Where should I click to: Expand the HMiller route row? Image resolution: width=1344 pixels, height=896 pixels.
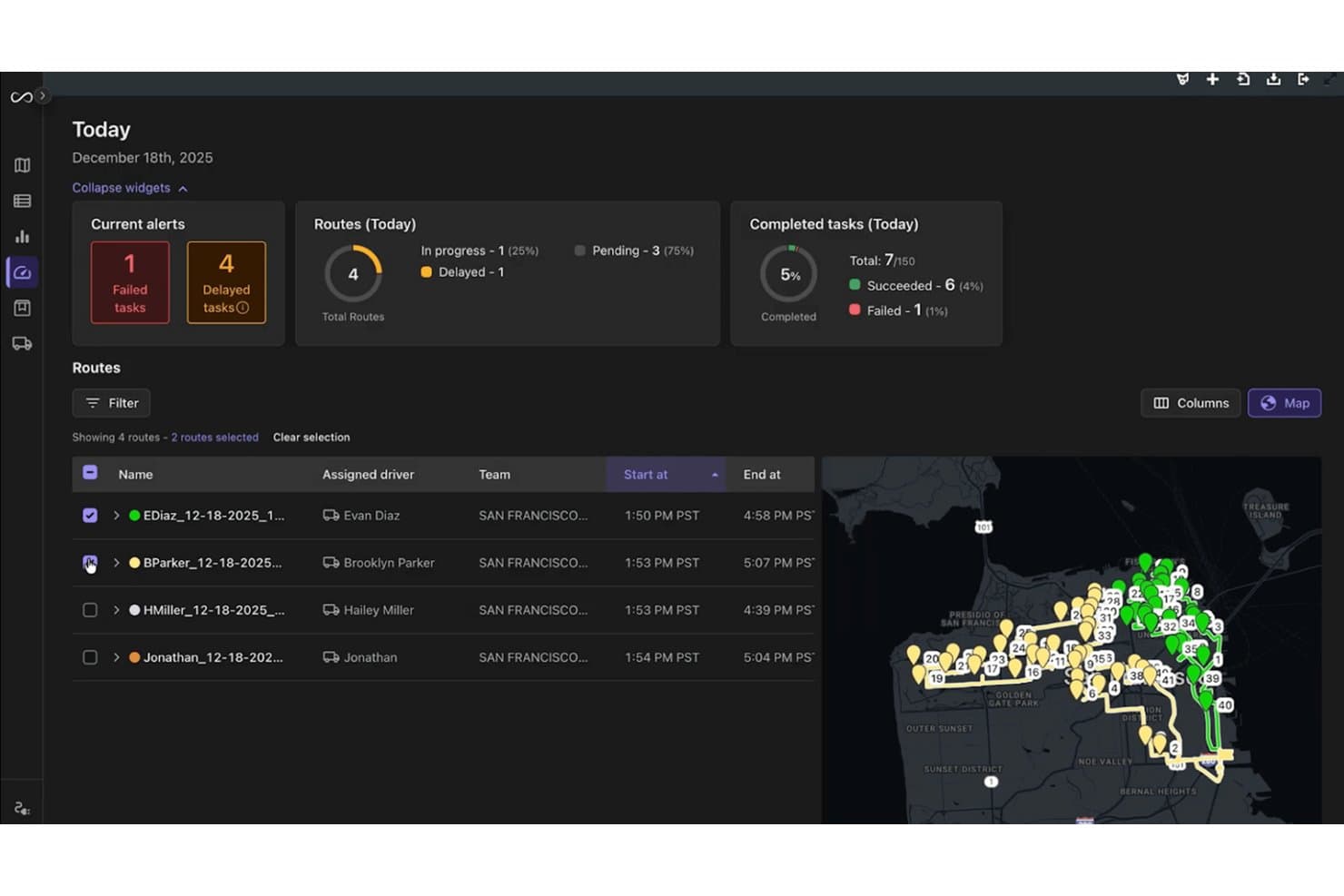pyautogui.click(x=116, y=610)
